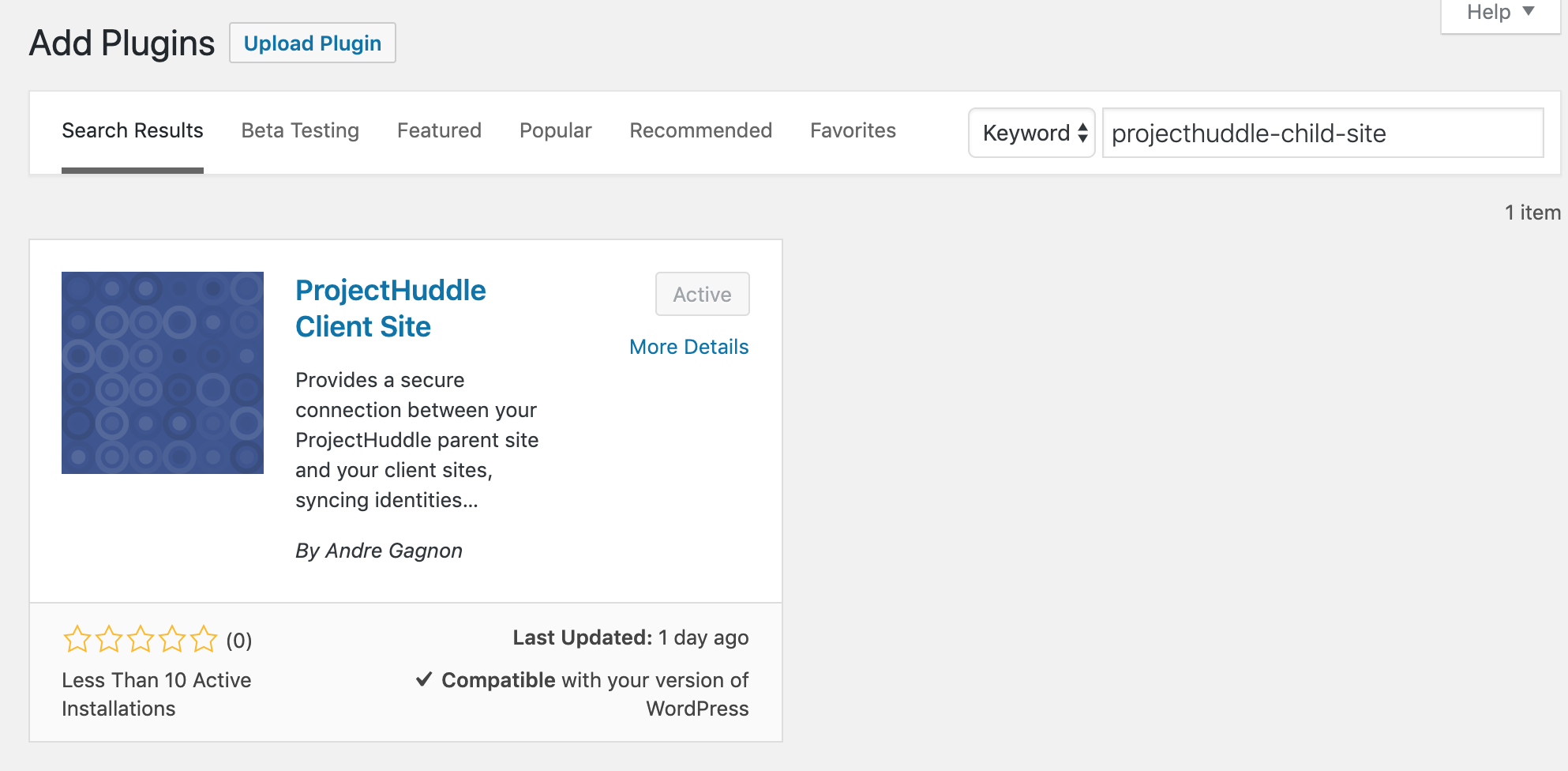Click the Upload Plugin button
This screenshot has width=1568, height=771.
tap(313, 43)
